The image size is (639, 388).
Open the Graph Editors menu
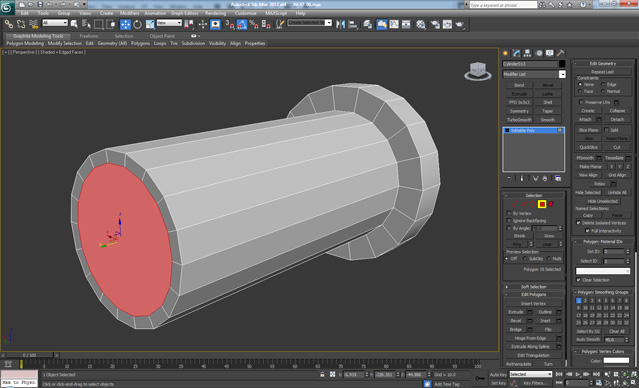coord(184,13)
